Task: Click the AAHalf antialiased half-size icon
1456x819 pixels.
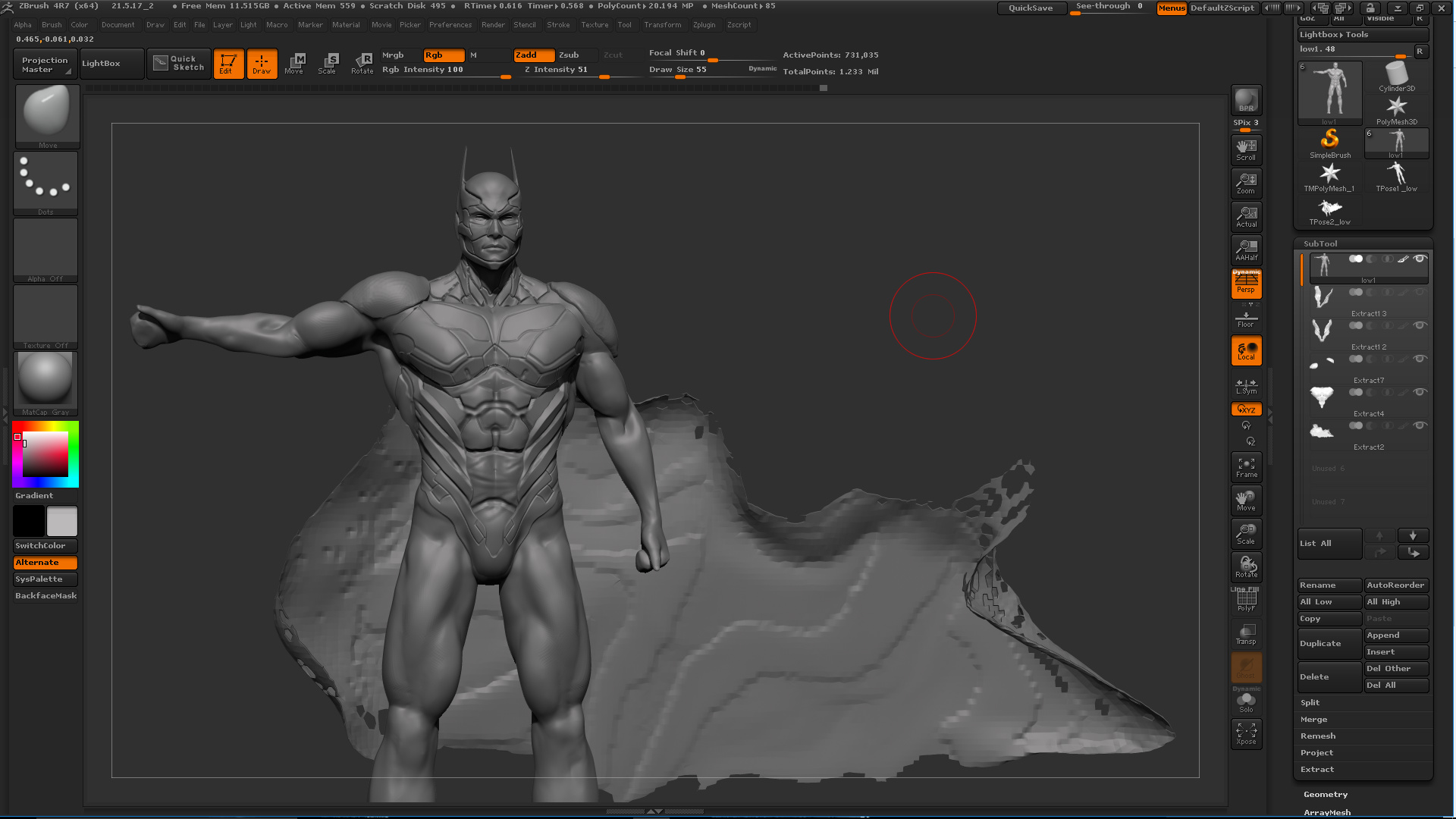Action: [1246, 249]
